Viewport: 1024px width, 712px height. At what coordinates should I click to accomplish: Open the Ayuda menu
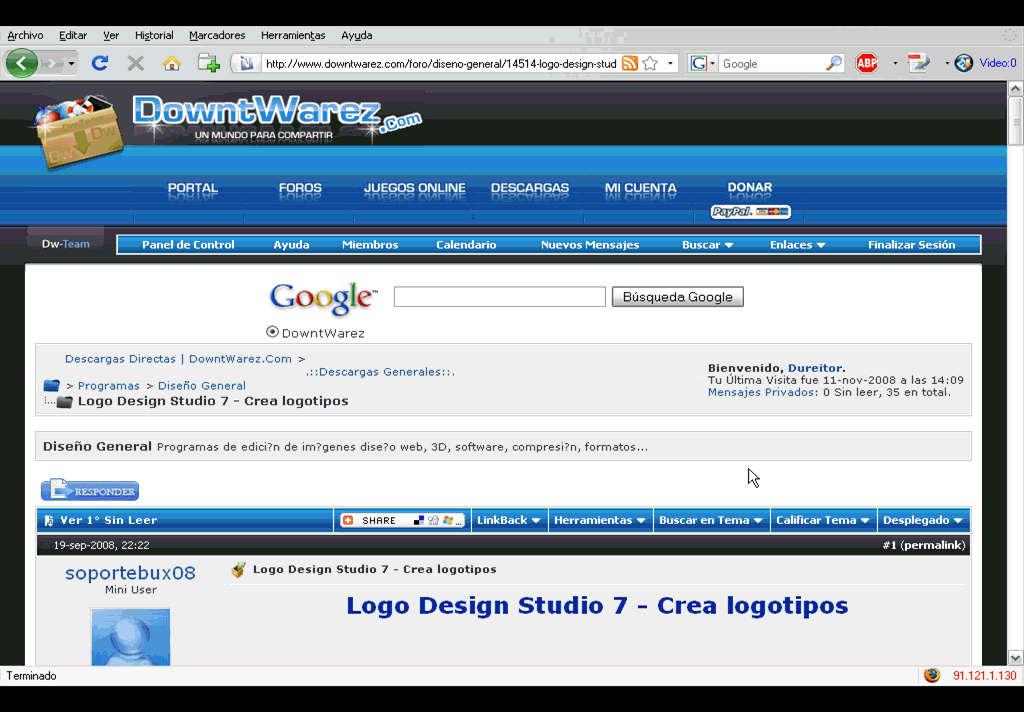pyautogui.click(x=357, y=35)
